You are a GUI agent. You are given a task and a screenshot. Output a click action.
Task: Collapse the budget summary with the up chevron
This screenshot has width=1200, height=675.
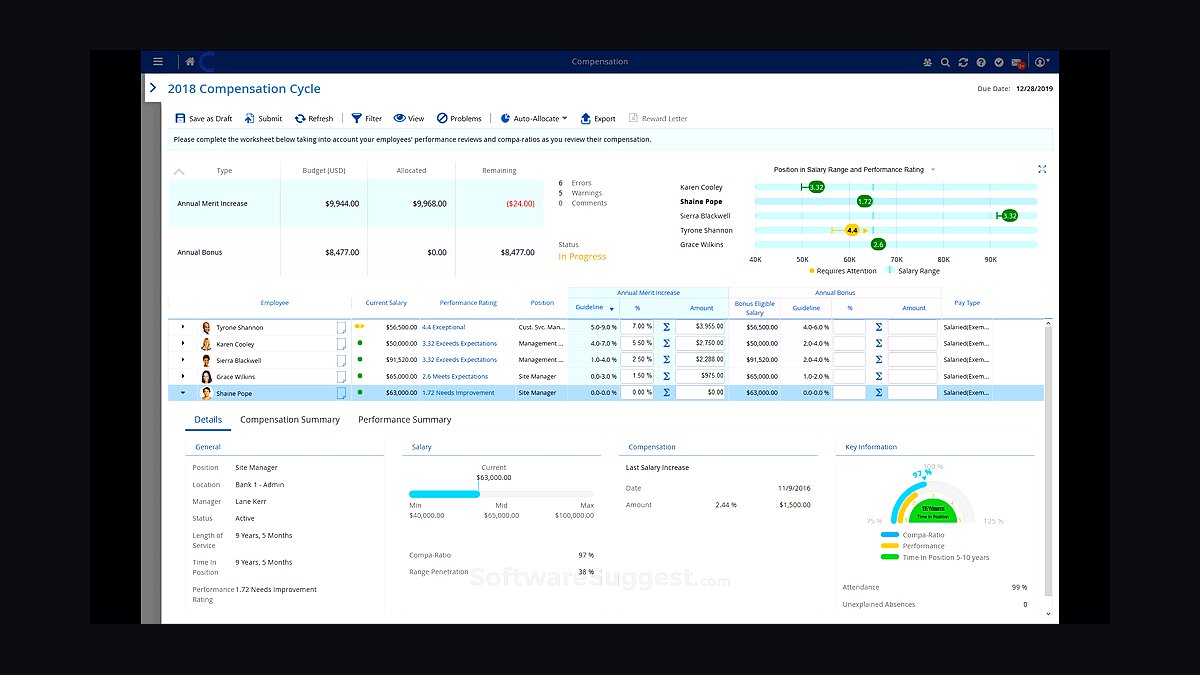[179, 171]
